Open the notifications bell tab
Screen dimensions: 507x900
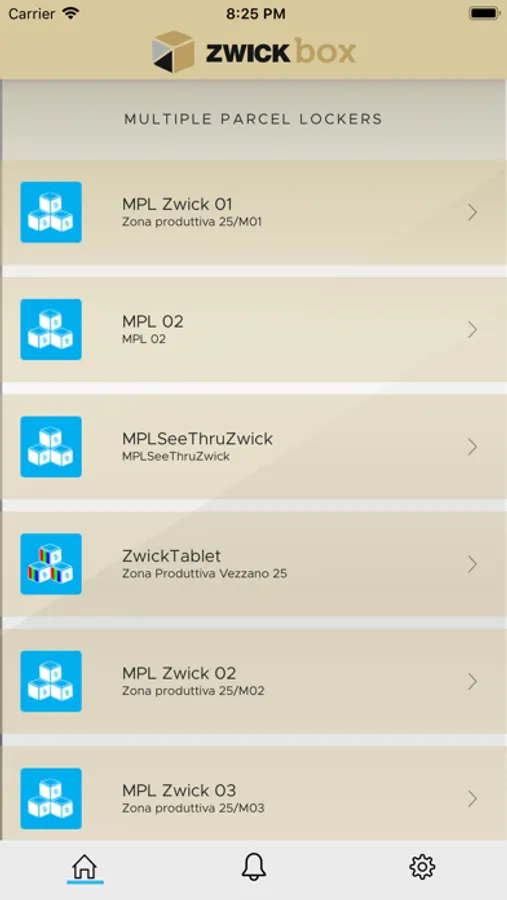click(x=253, y=866)
